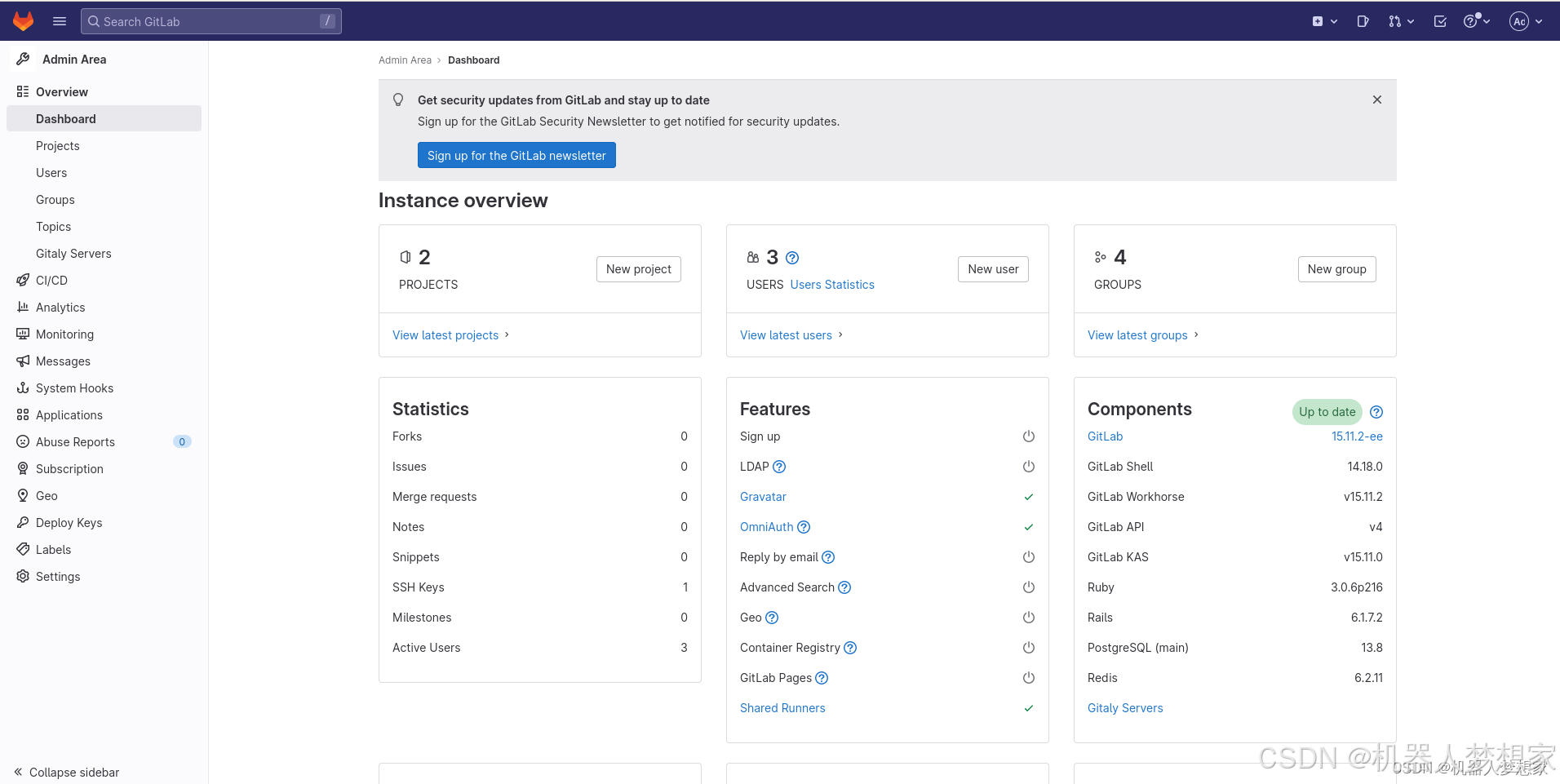Open the Abuse Reports item
Image resolution: width=1560 pixels, height=784 pixels.
(x=104, y=442)
